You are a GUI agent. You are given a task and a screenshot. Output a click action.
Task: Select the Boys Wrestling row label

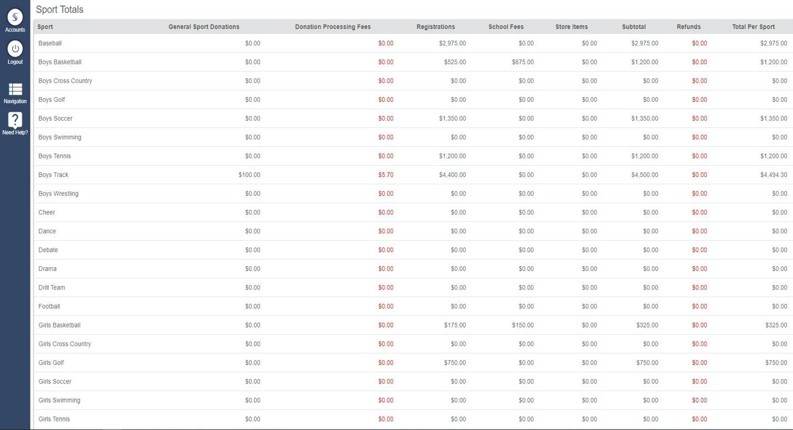coord(58,194)
